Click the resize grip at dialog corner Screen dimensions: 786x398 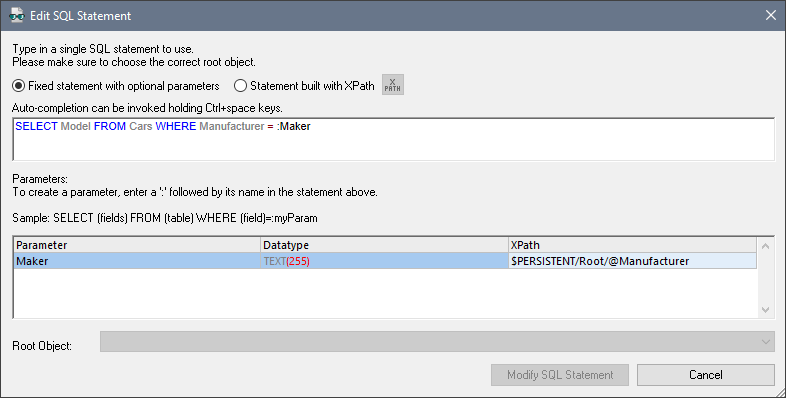[779, 391]
